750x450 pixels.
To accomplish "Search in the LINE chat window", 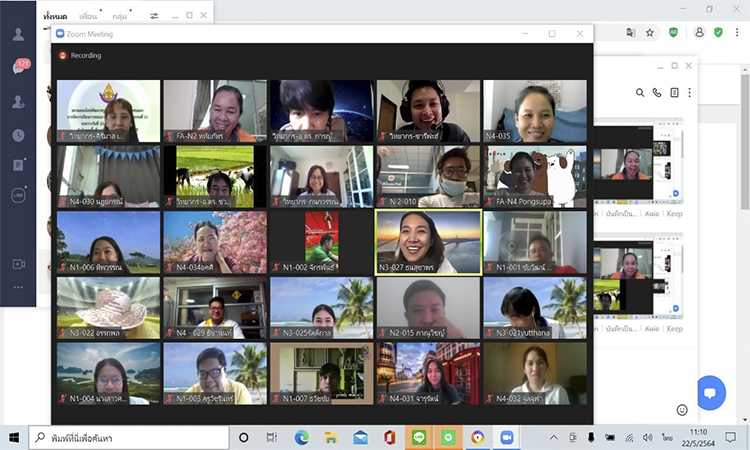I will pos(640,92).
